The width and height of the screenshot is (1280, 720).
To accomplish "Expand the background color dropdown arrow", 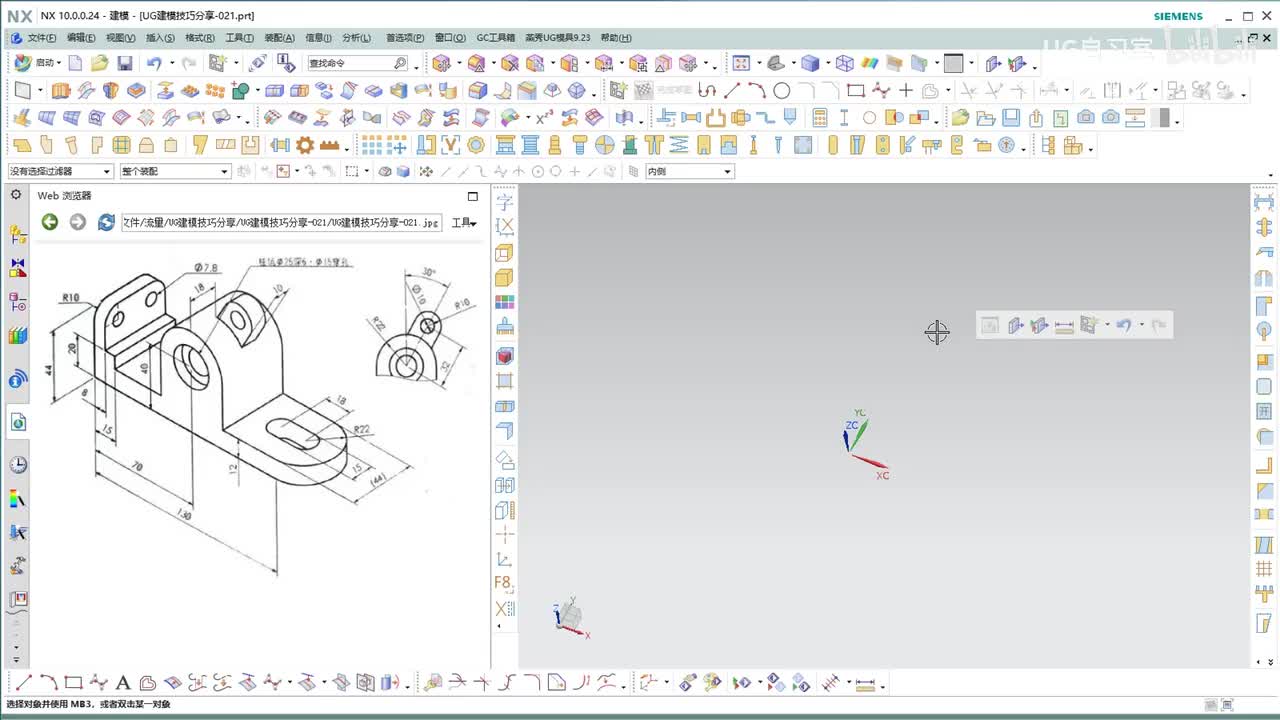I will pyautogui.click(x=970, y=63).
